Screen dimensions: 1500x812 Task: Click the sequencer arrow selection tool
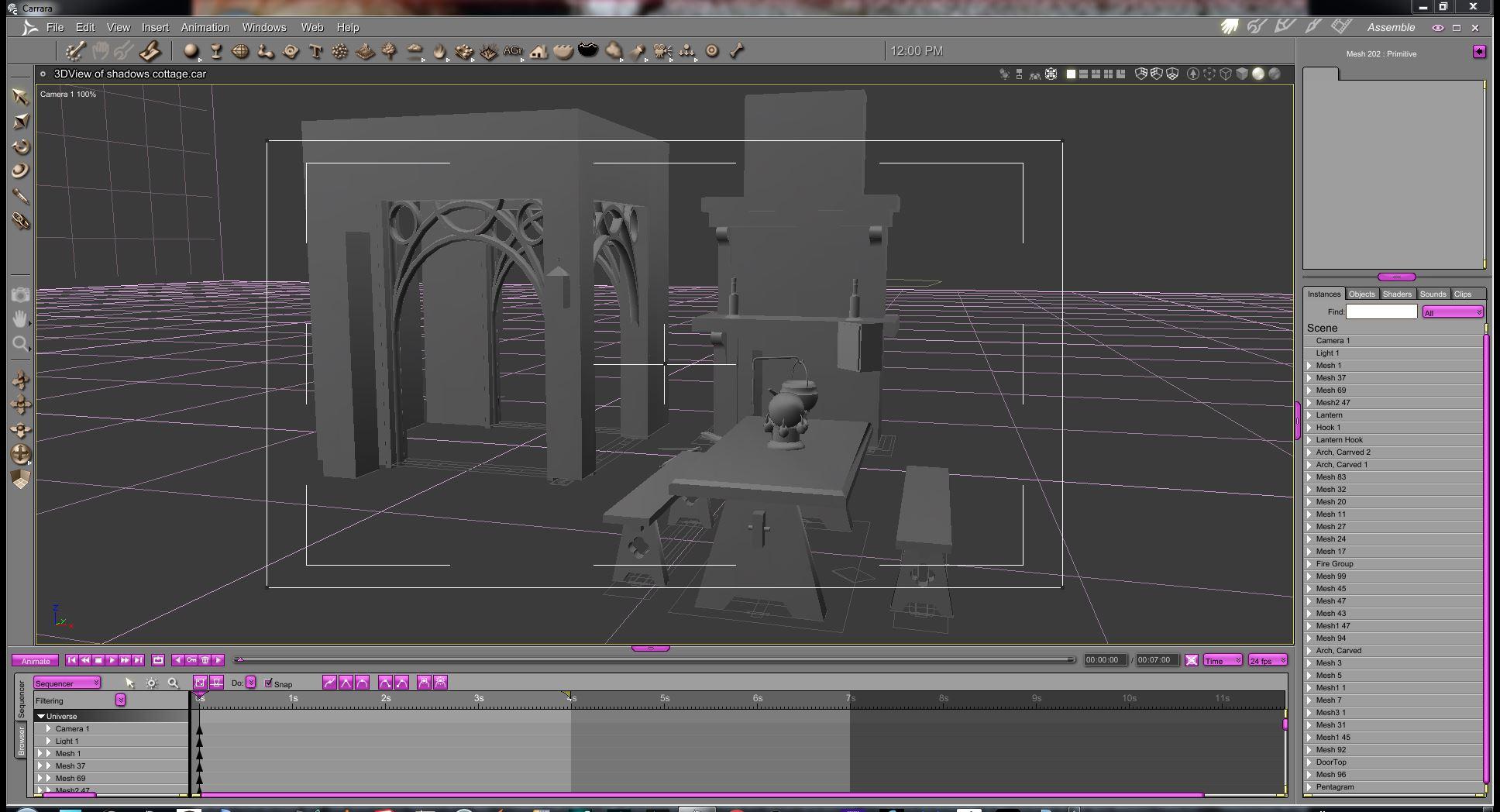click(x=129, y=683)
